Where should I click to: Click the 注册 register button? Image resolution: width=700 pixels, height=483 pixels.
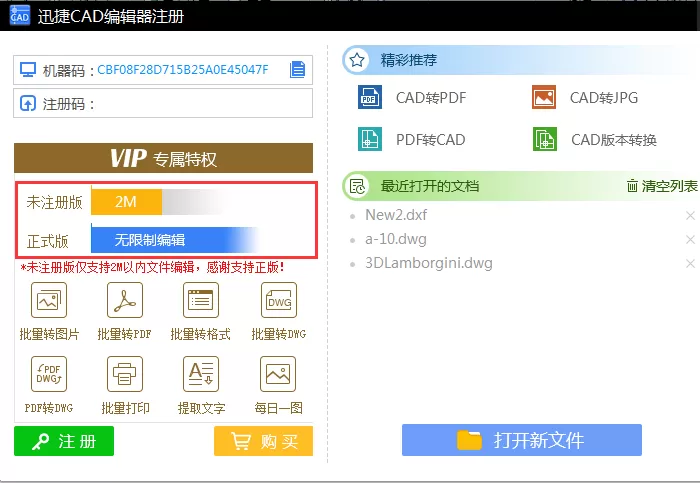[64, 441]
